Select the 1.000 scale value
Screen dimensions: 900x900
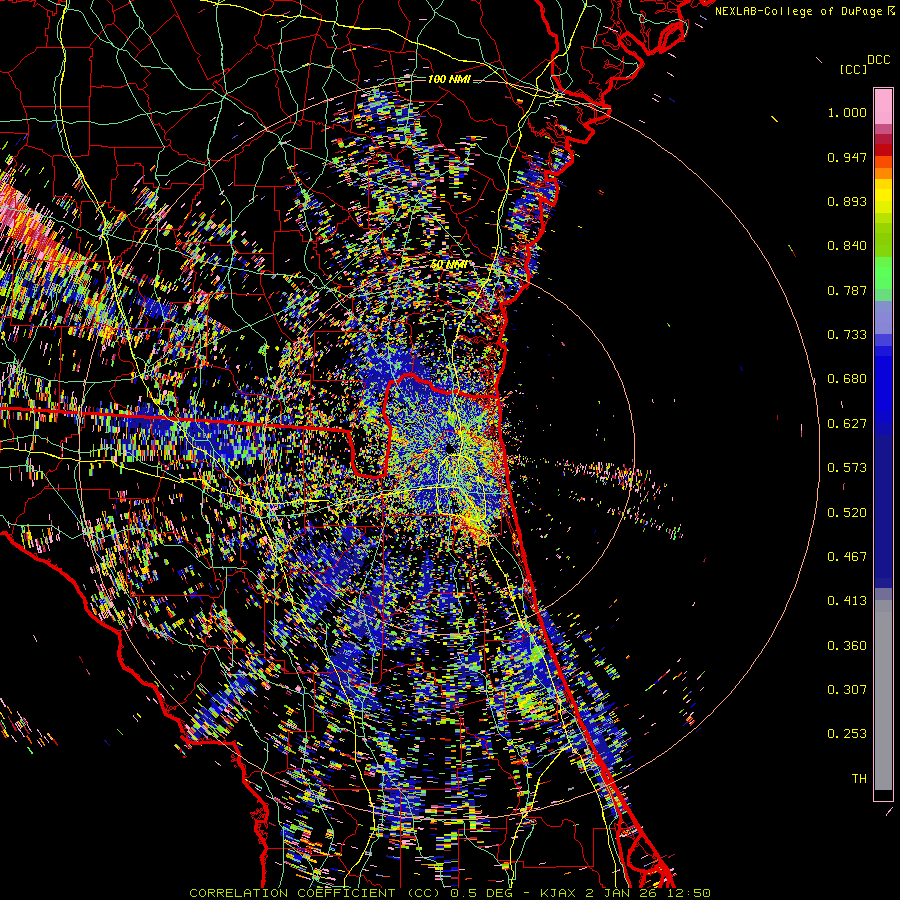847,112
